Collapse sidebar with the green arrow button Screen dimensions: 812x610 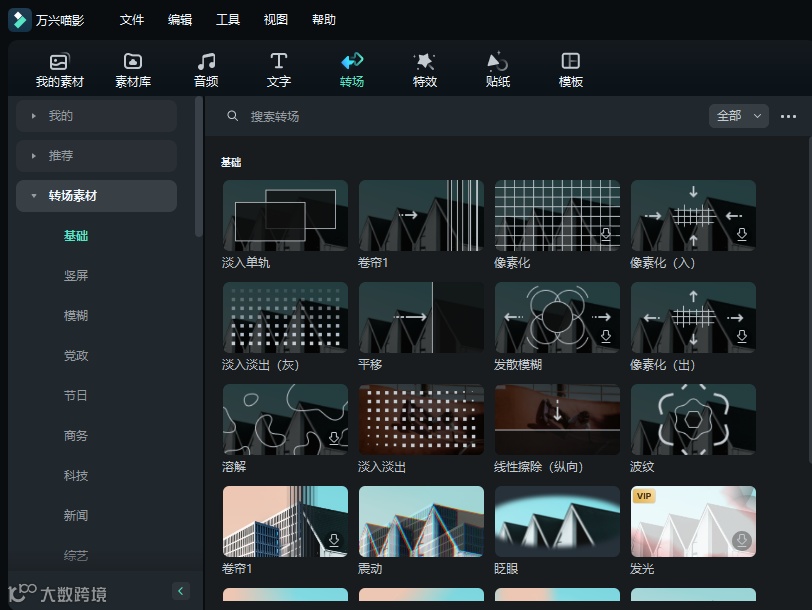(x=180, y=591)
